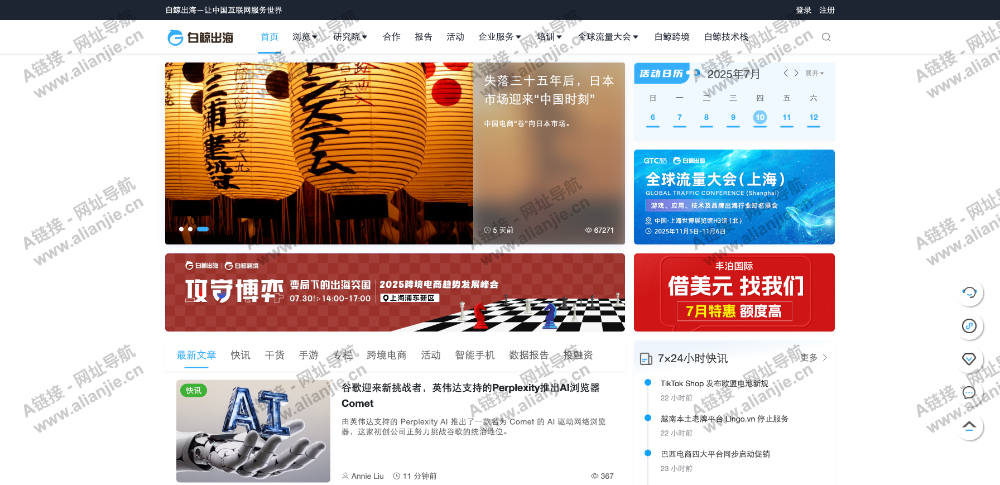Select July 9 in the calendar
Viewport: 1000px width, 485px height.
(733, 117)
